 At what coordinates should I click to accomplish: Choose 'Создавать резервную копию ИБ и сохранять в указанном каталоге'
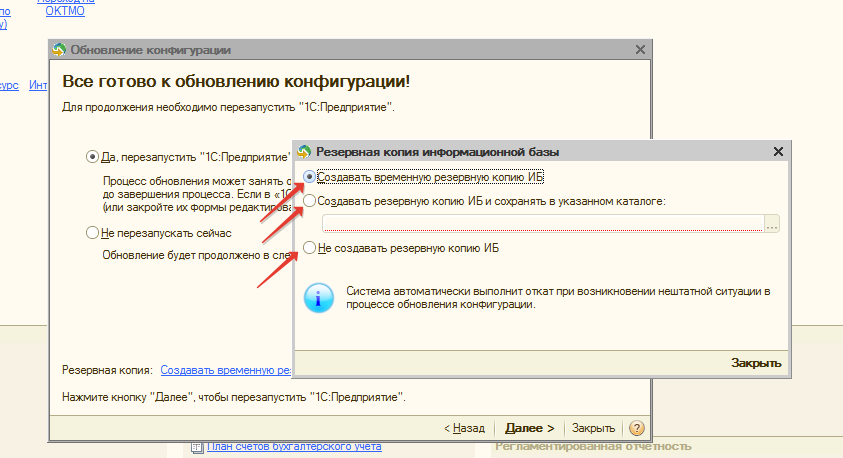click(x=310, y=202)
